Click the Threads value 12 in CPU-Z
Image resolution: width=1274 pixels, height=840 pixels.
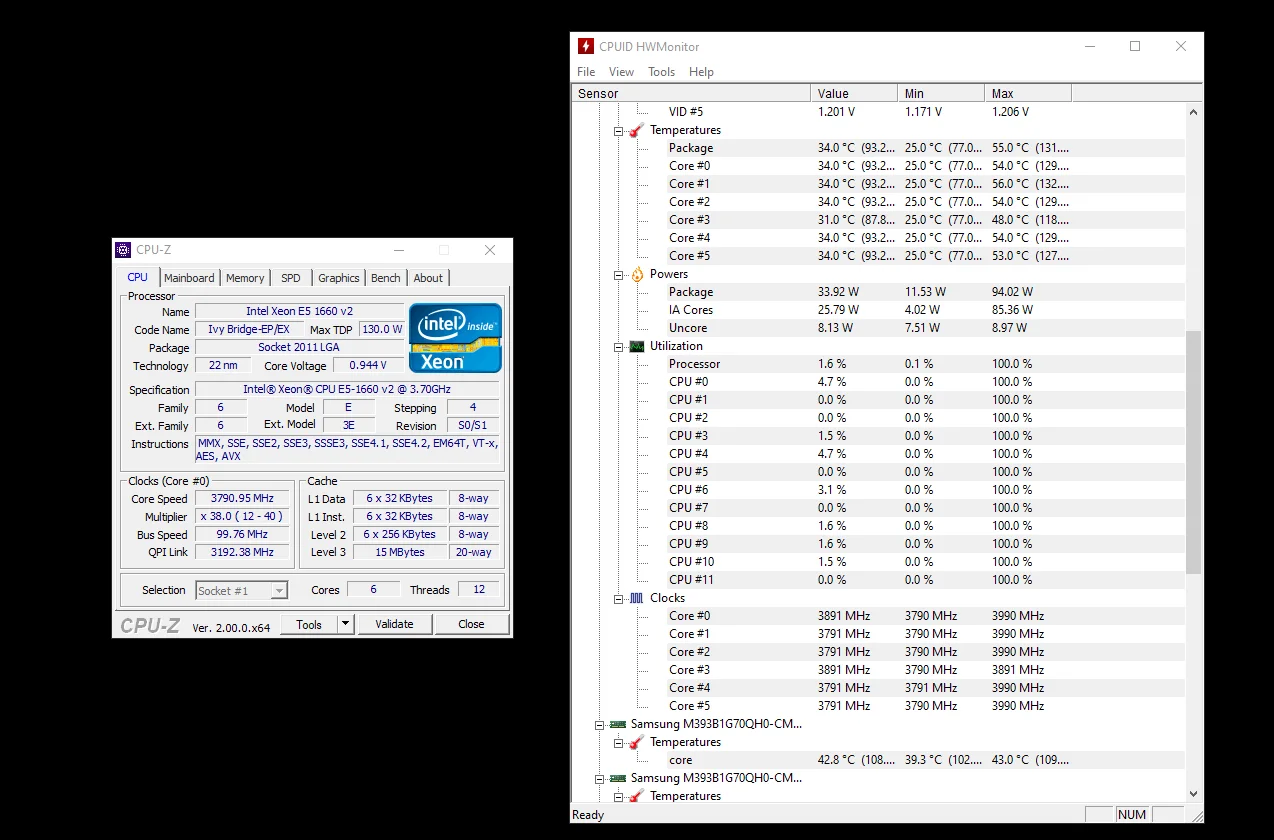tap(479, 590)
